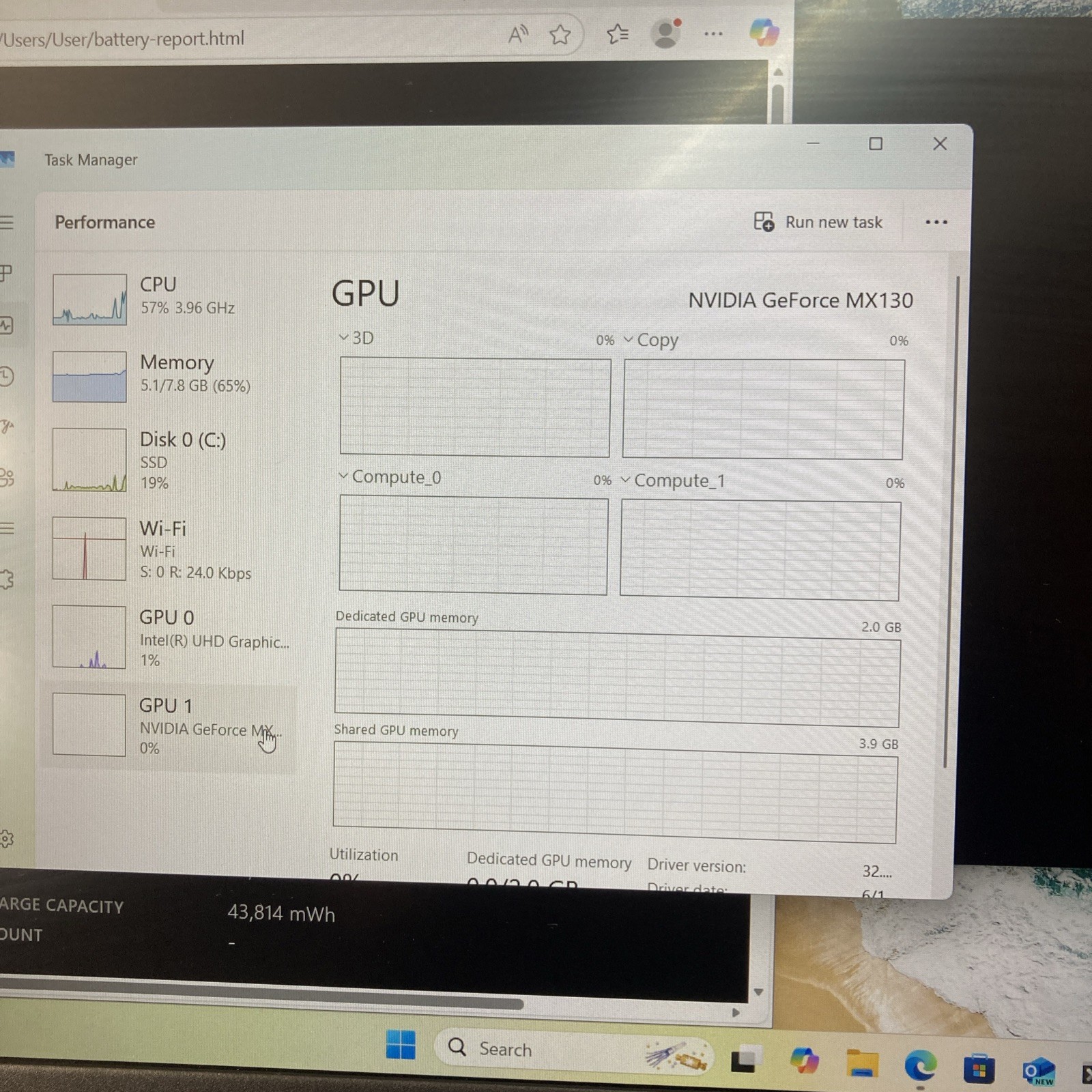The height and width of the screenshot is (1092, 1092).
Task: Select CPU in the performance list
Action: 171,299
